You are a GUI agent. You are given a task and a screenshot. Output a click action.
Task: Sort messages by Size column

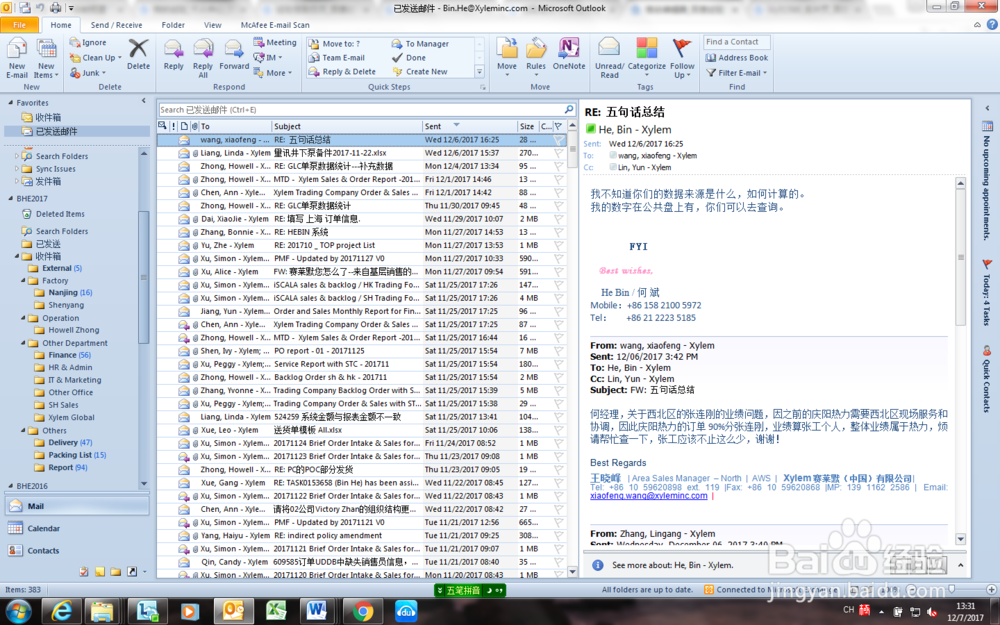point(527,126)
